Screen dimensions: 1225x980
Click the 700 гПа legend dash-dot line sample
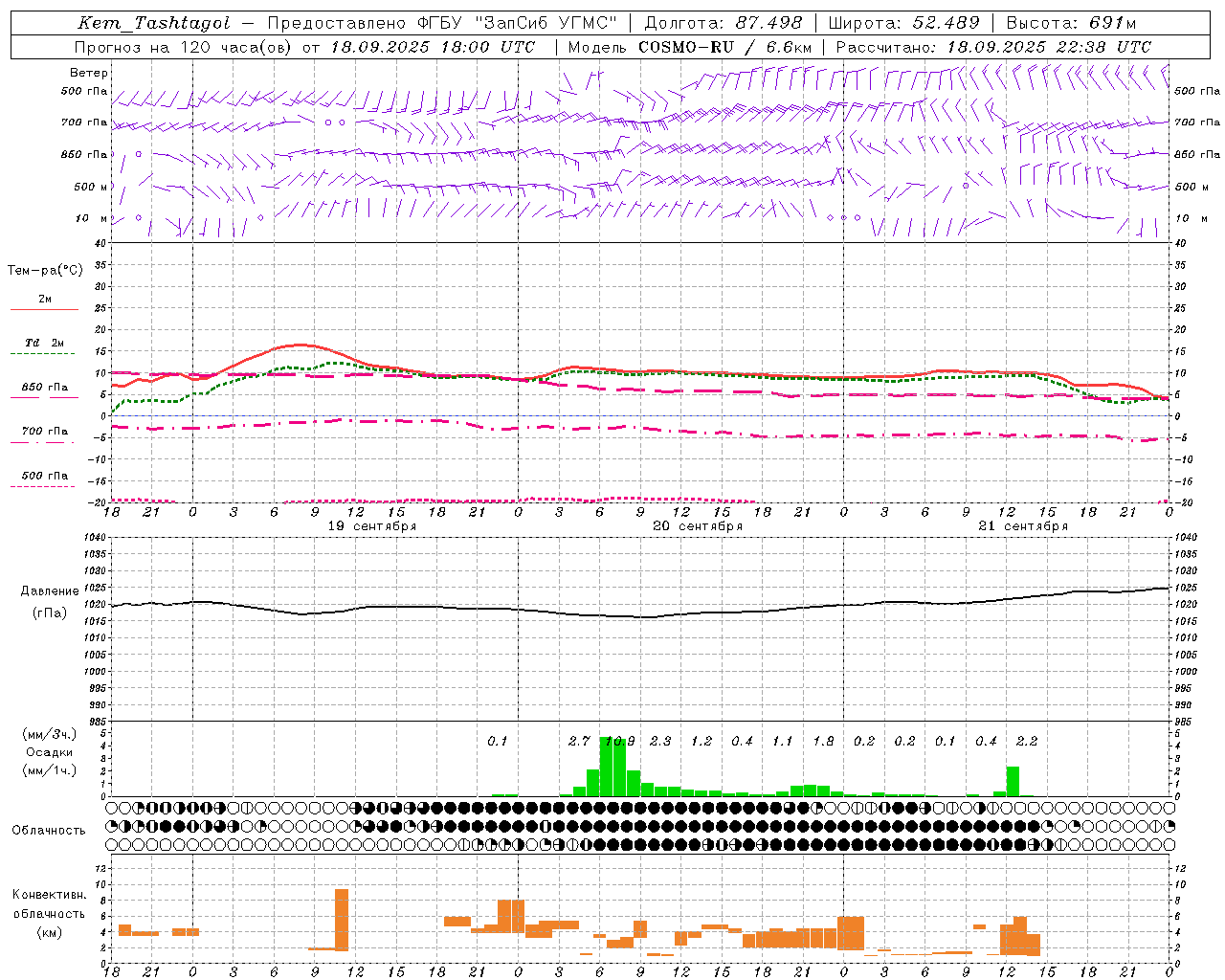(x=43, y=443)
